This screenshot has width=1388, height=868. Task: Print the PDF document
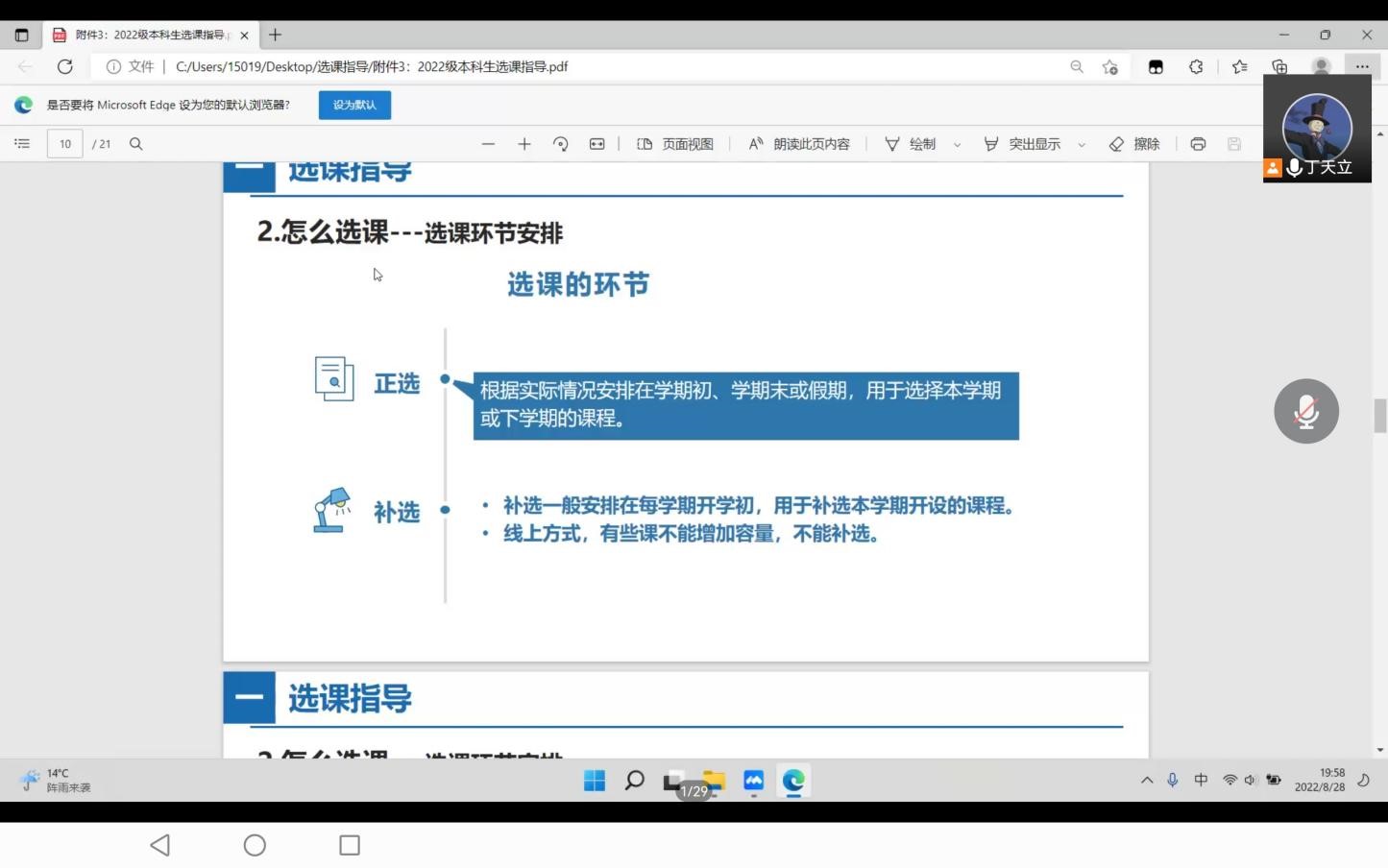pos(1198,144)
